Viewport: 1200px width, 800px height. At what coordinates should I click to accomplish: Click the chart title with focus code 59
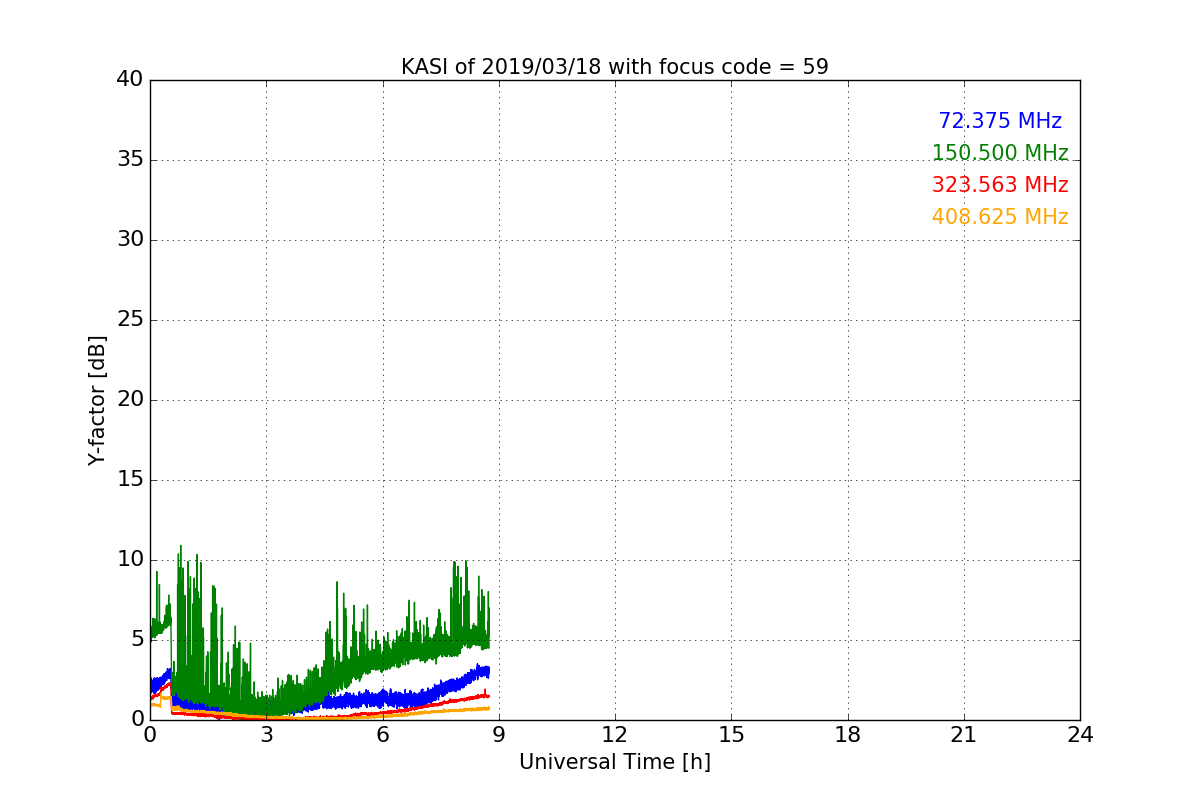pyautogui.click(x=615, y=67)
